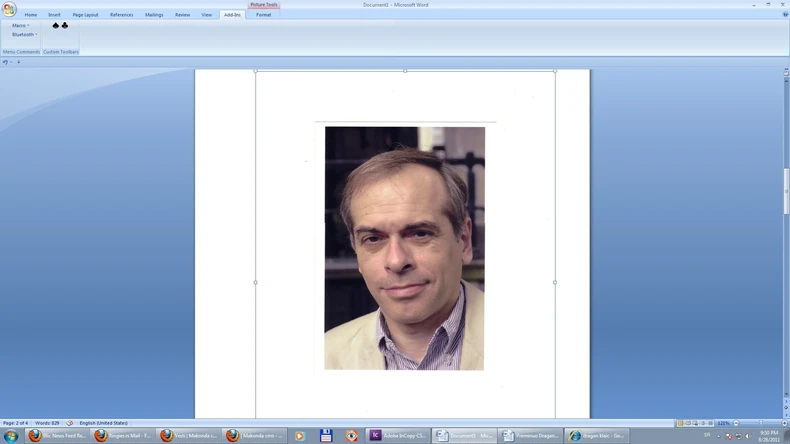Switch to Print Layout view
This screenshot has width=790, height=444.
(680, 423)
